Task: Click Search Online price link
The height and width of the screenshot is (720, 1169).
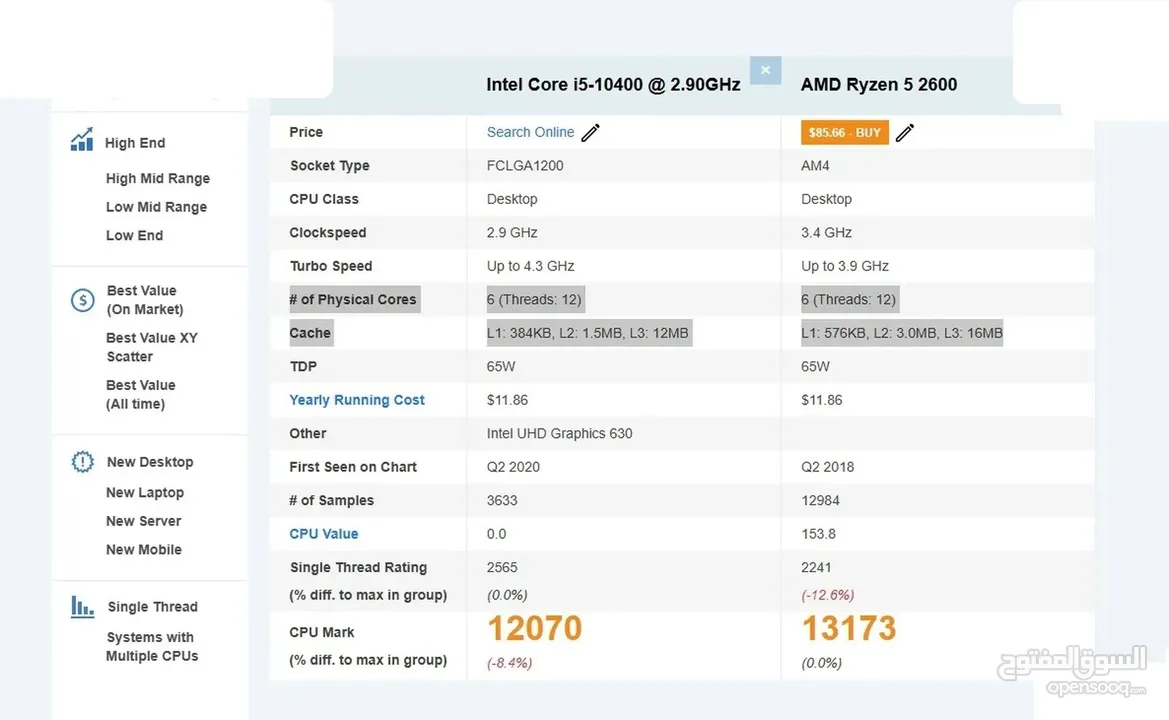Action: (x=530, y=132)
